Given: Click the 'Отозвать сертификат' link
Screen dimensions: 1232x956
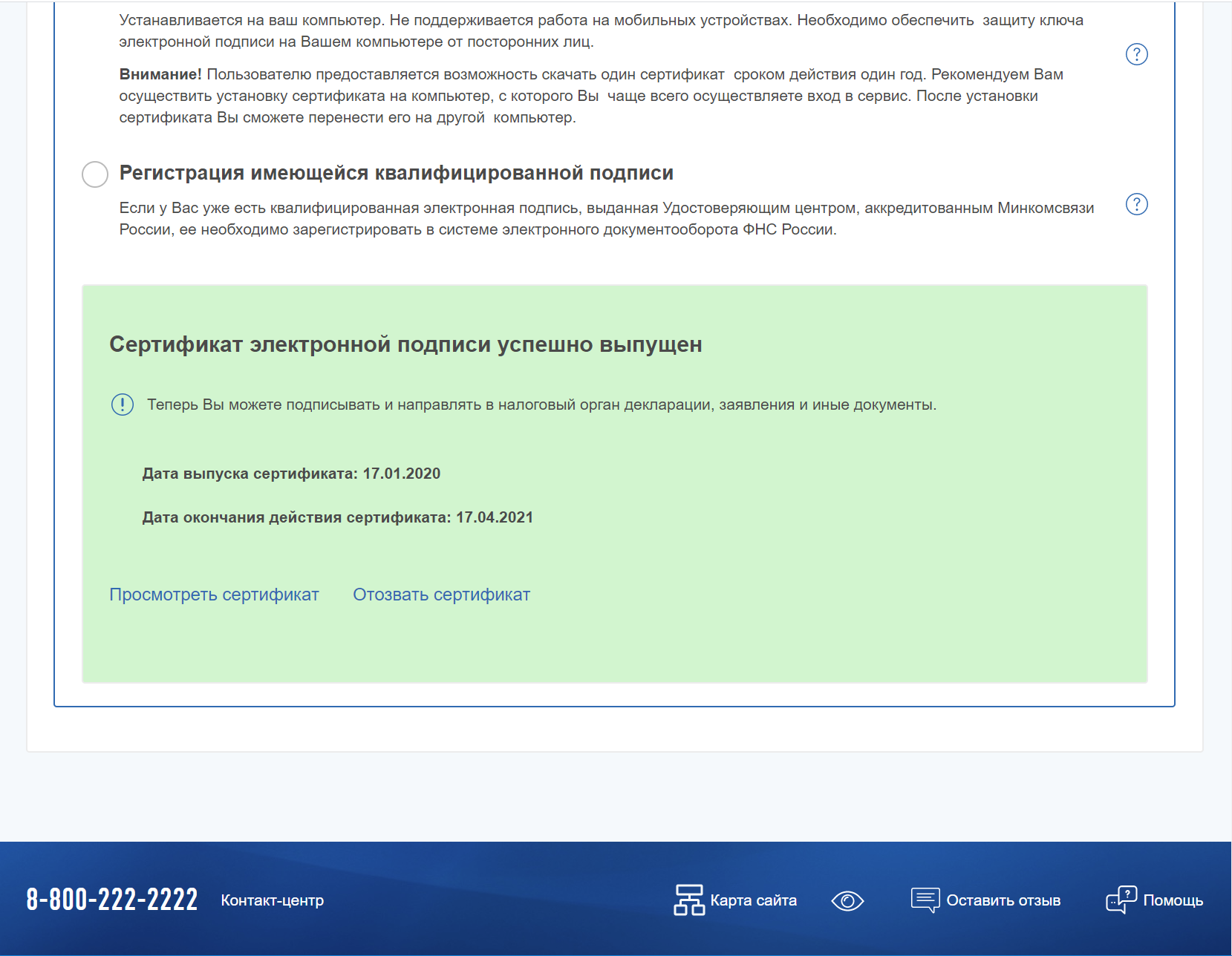Looking at the screenshot, I should point(441,595).
